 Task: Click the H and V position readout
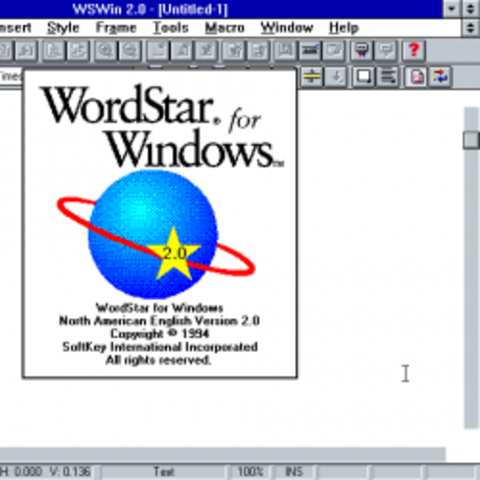click(45, 472)
